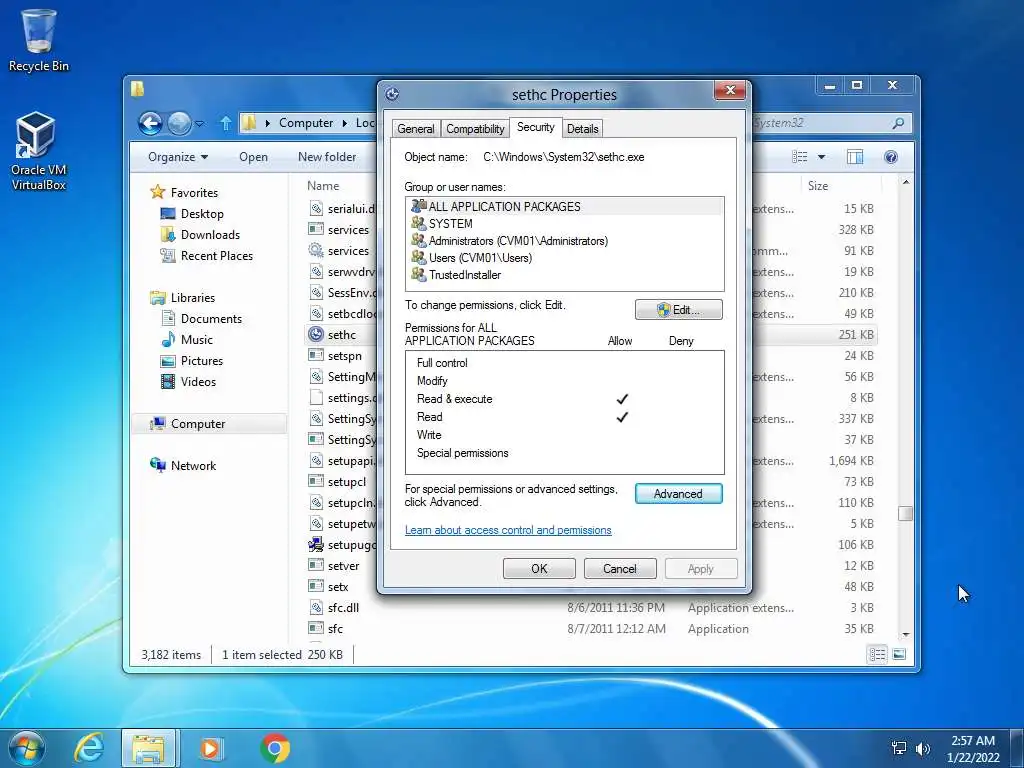Launch Google Chrome from taskbar

point(275,748)
